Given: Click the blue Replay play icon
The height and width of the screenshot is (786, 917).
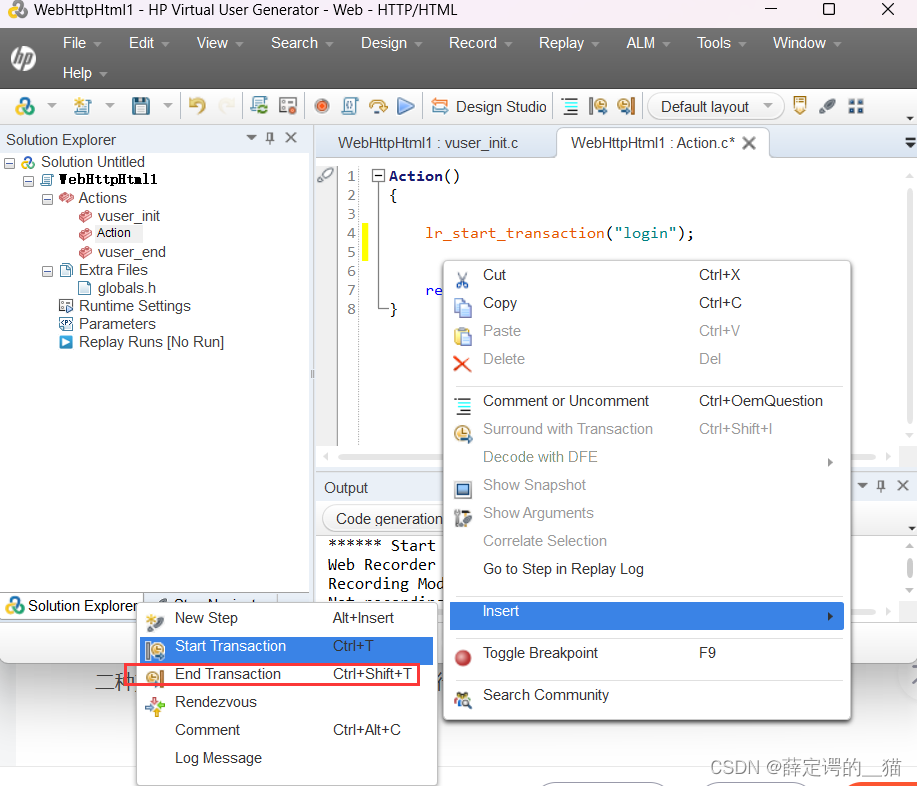Looking at the screenshot, I should click(x=406, y=106).
